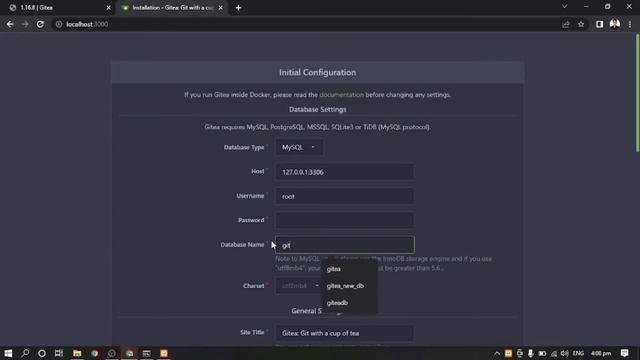Go forward with the browser arrow
640x360 pixels.
click(x=25, y=24)
